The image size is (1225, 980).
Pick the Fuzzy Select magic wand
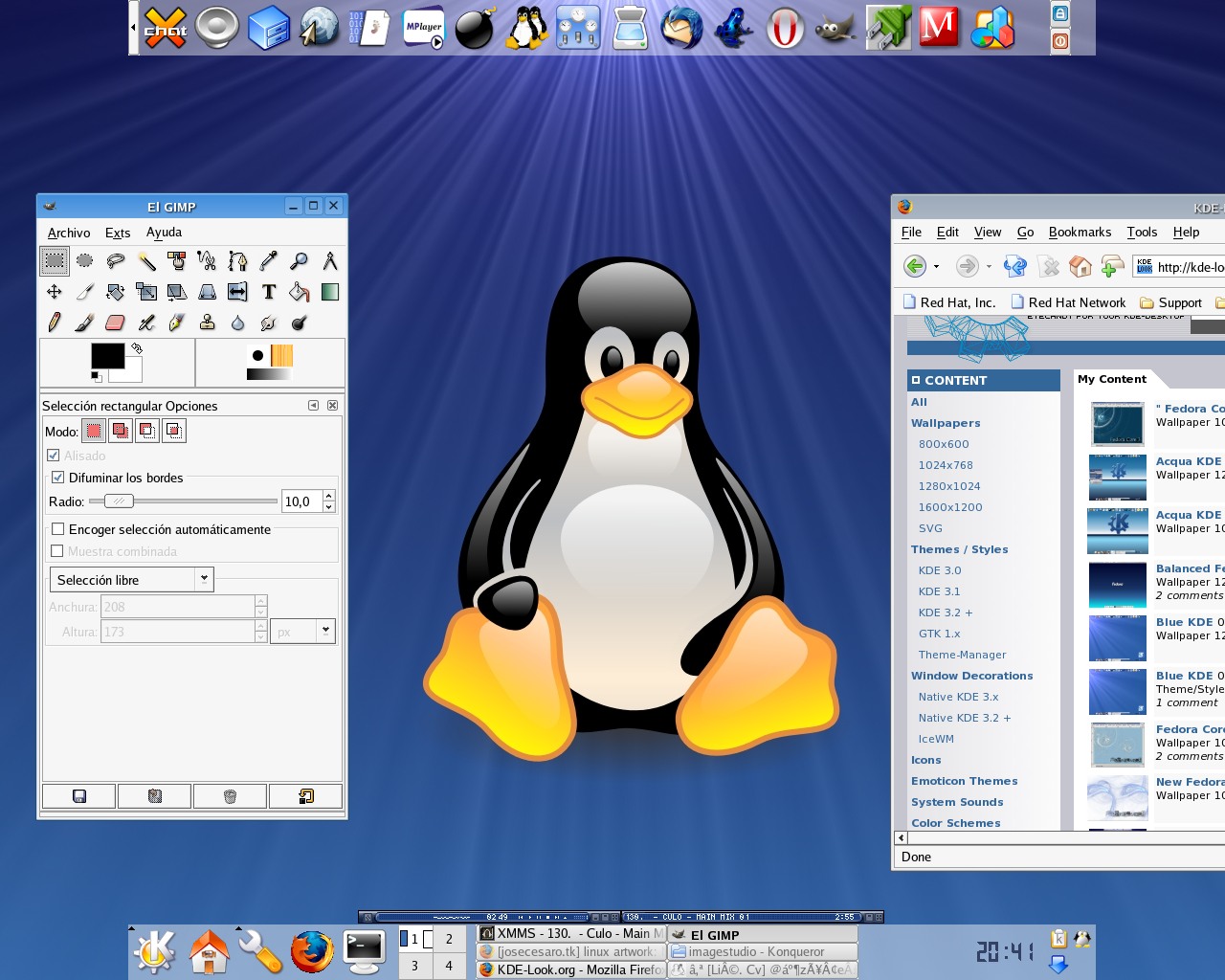[x=146, y=260]
